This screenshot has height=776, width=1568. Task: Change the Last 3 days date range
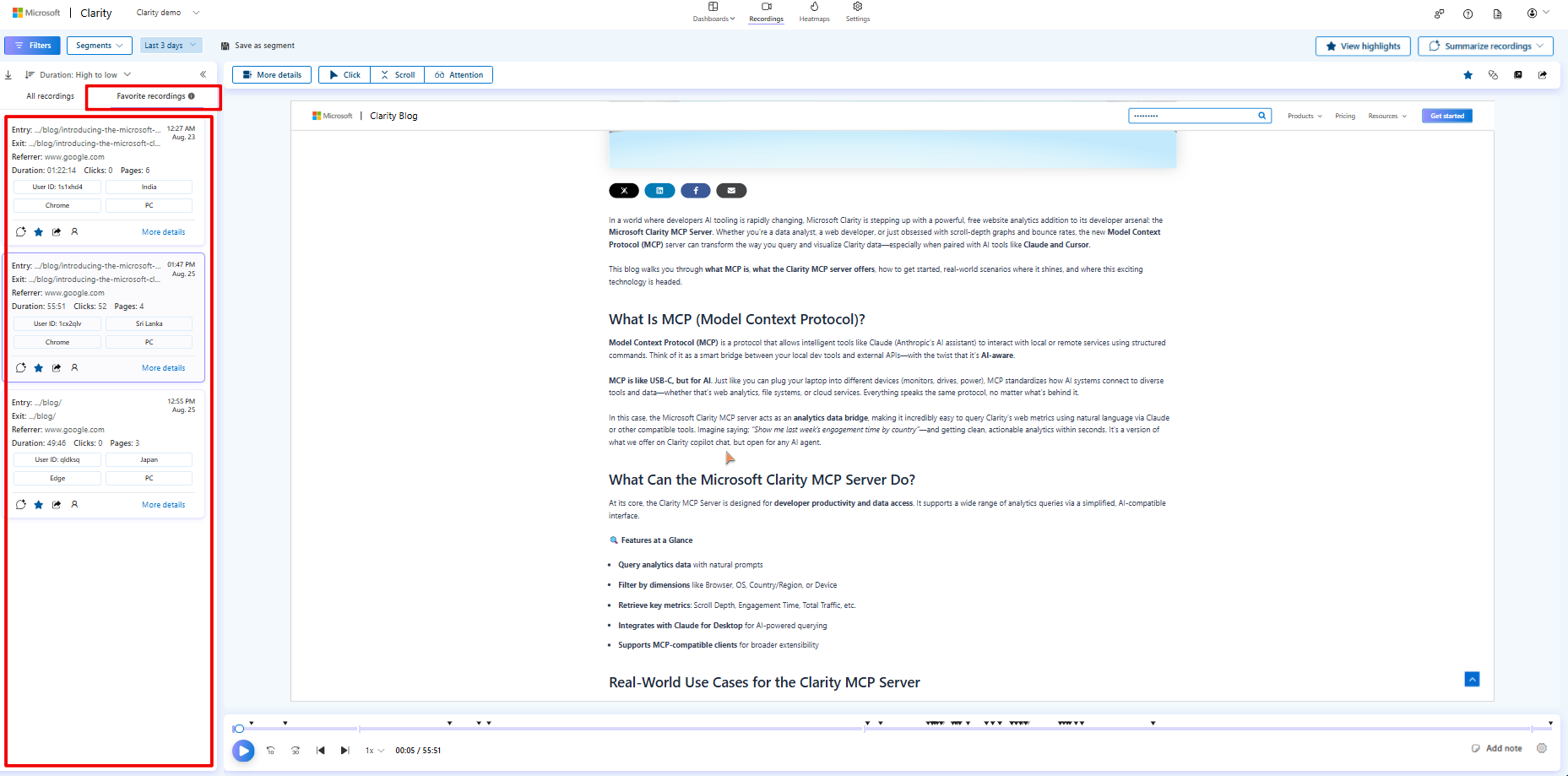[x=171, y=46]
